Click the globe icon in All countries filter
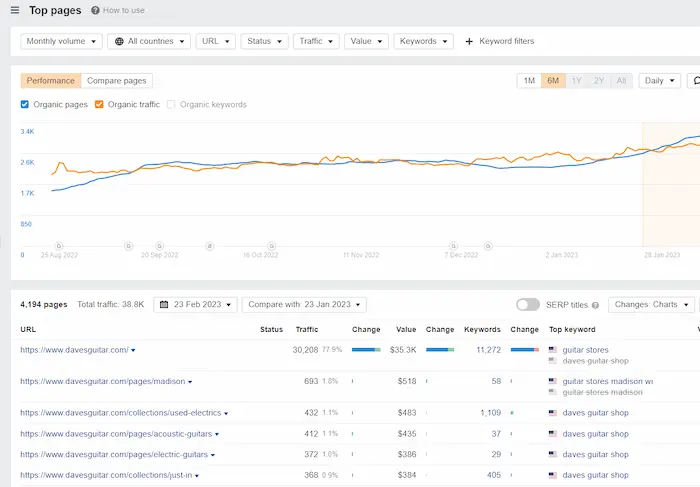 tap(120, 42)
